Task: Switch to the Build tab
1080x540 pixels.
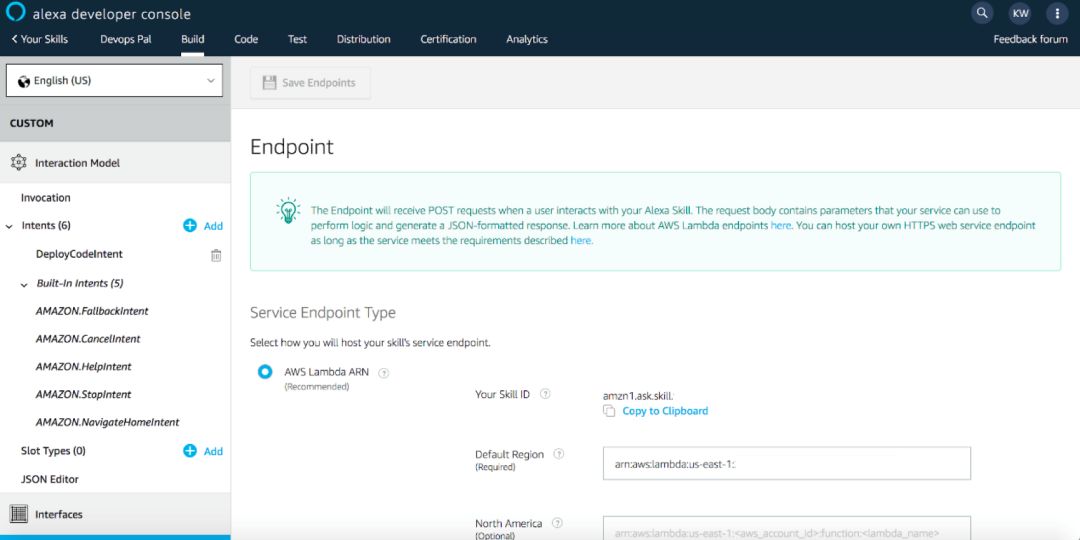Action: 193,39
